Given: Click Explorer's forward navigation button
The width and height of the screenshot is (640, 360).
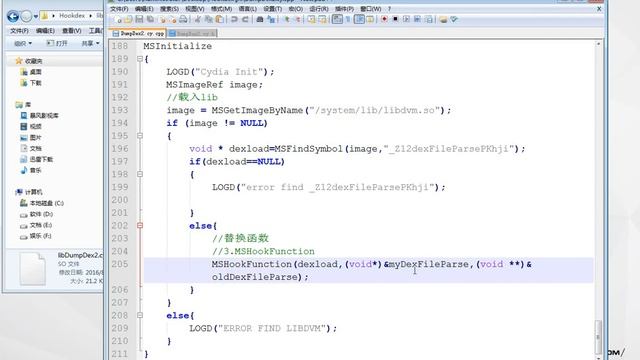Looking at the screenshot, I should [x=26, y=16].
